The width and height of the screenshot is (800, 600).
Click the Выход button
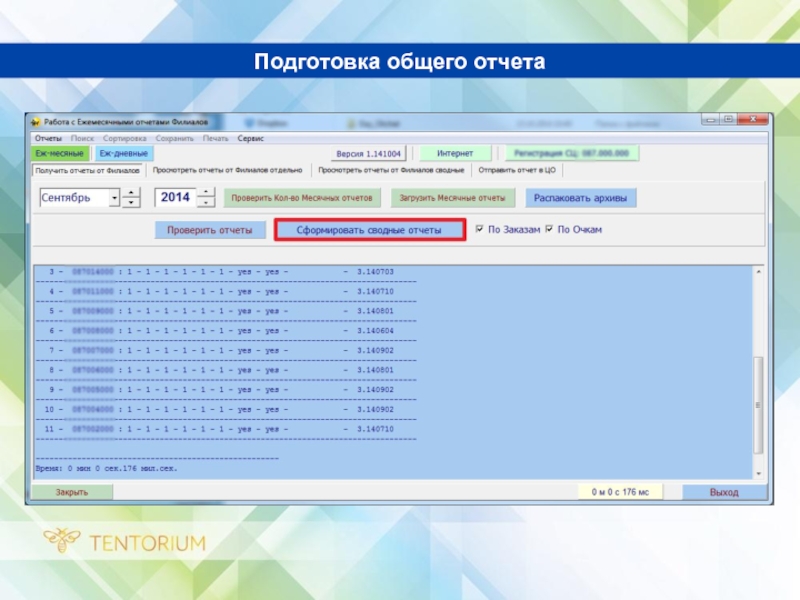724,492
